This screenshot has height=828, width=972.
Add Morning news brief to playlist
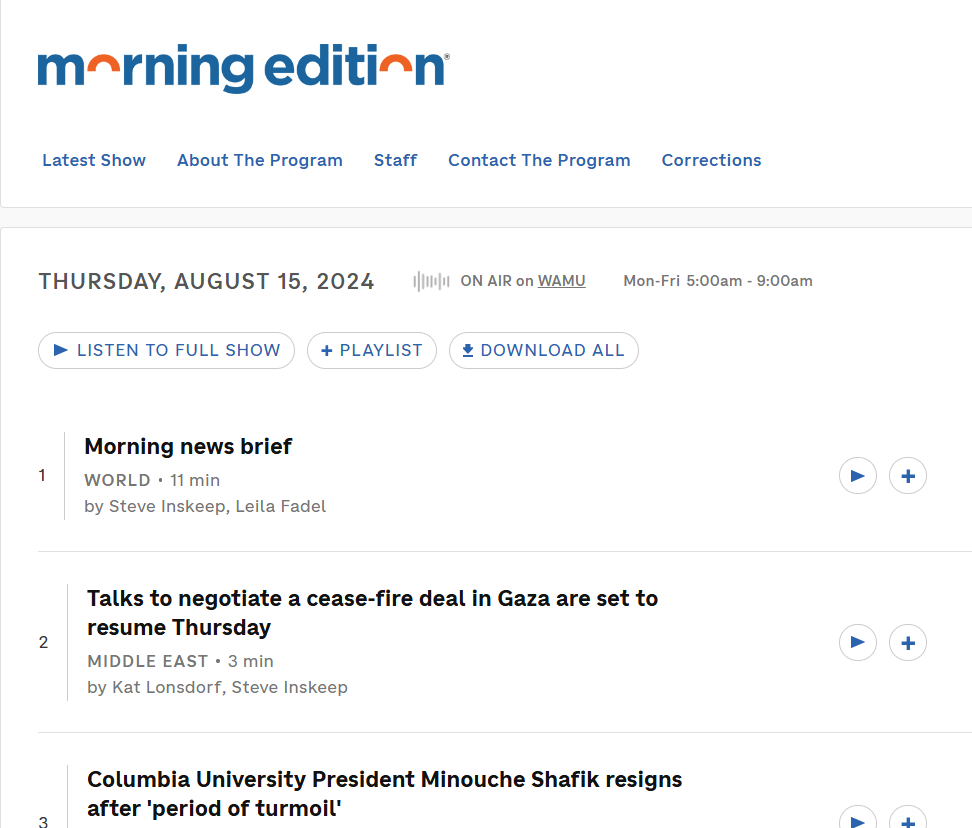tap(908, 476)
